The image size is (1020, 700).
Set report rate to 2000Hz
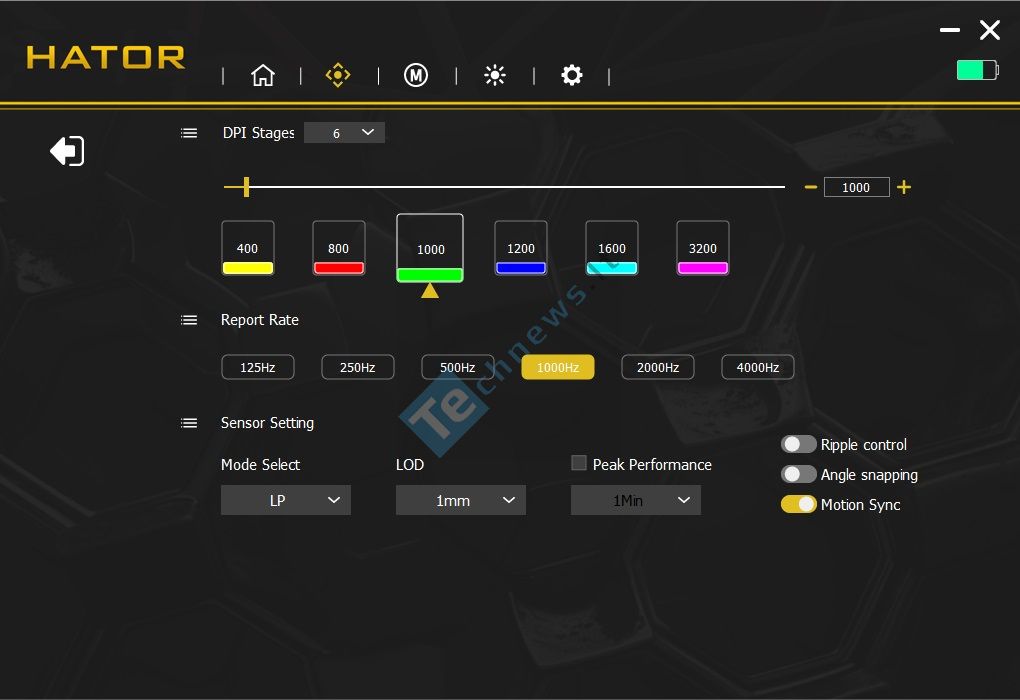[x=658, y=367]
